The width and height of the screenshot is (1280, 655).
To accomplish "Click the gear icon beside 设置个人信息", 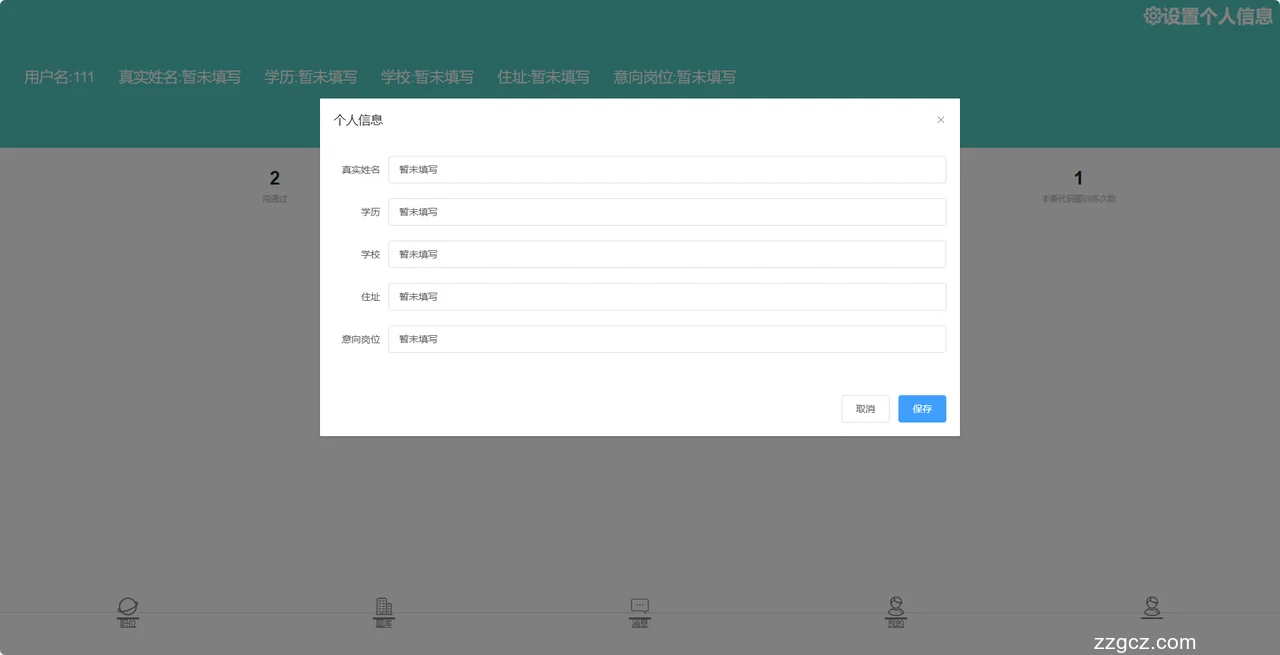I will 1152,16.
